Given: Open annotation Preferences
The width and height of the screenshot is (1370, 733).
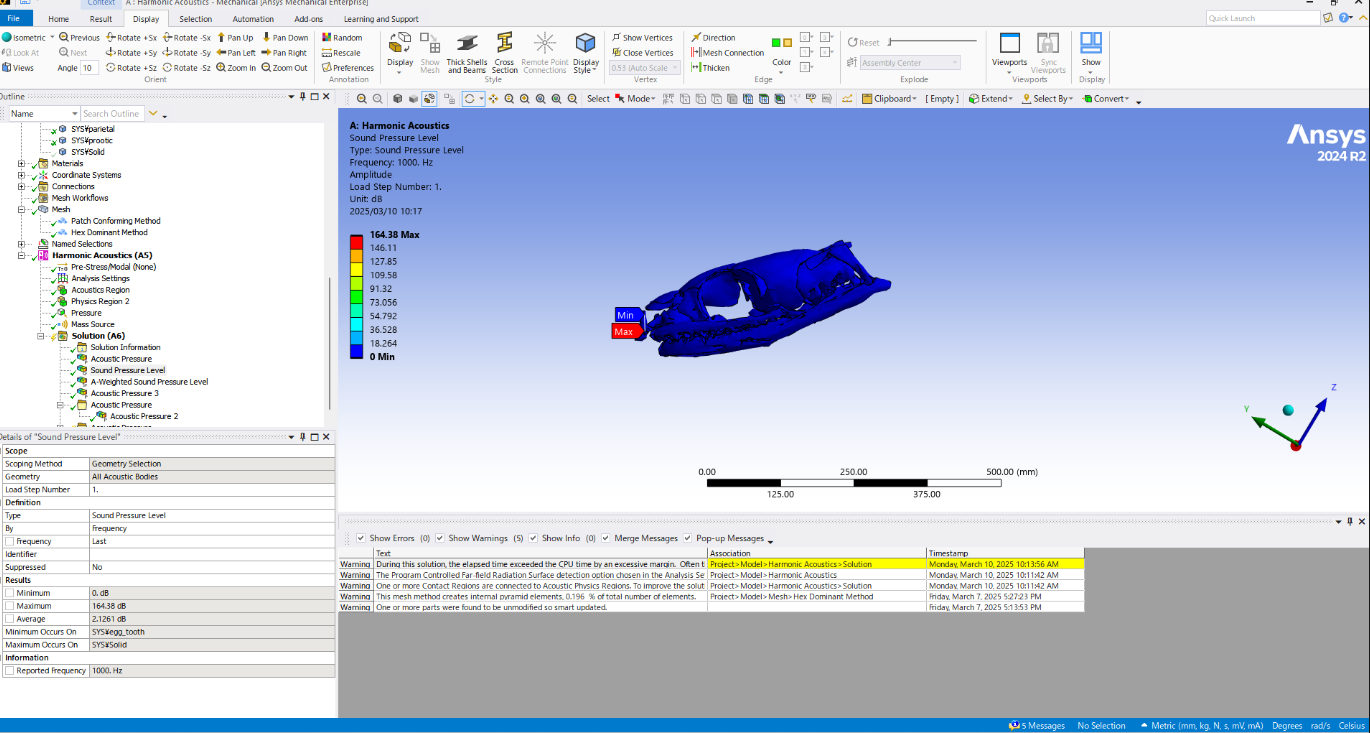Looking at the screenshot, I should (348, 68).
